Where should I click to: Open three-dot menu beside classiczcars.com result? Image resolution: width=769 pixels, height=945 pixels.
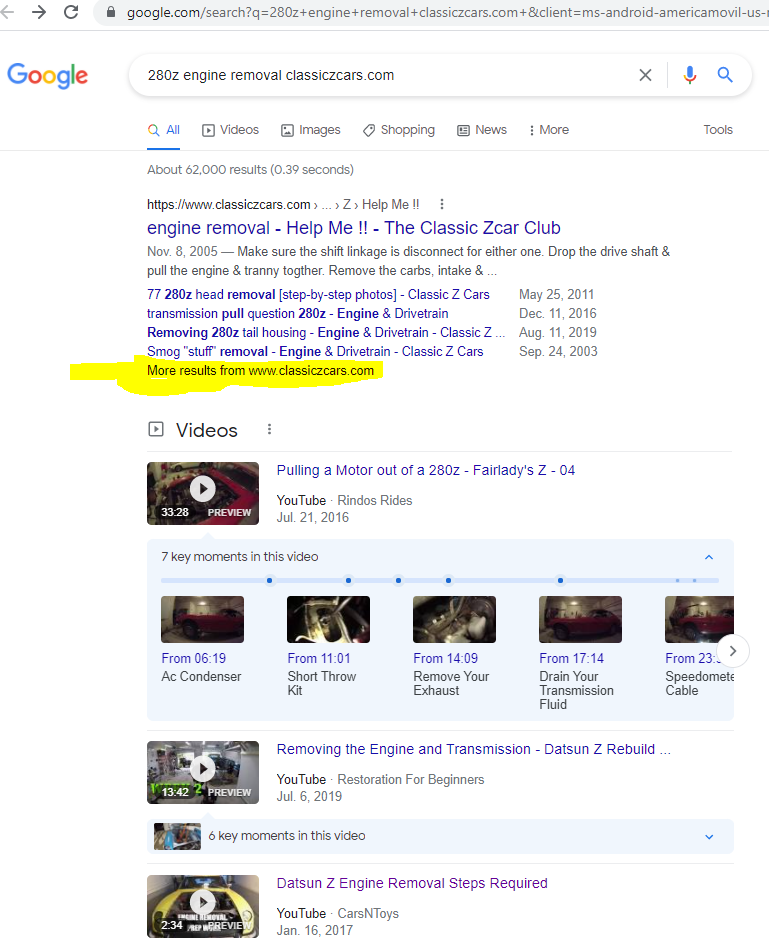pyautogui.click(x=442, y=204)
